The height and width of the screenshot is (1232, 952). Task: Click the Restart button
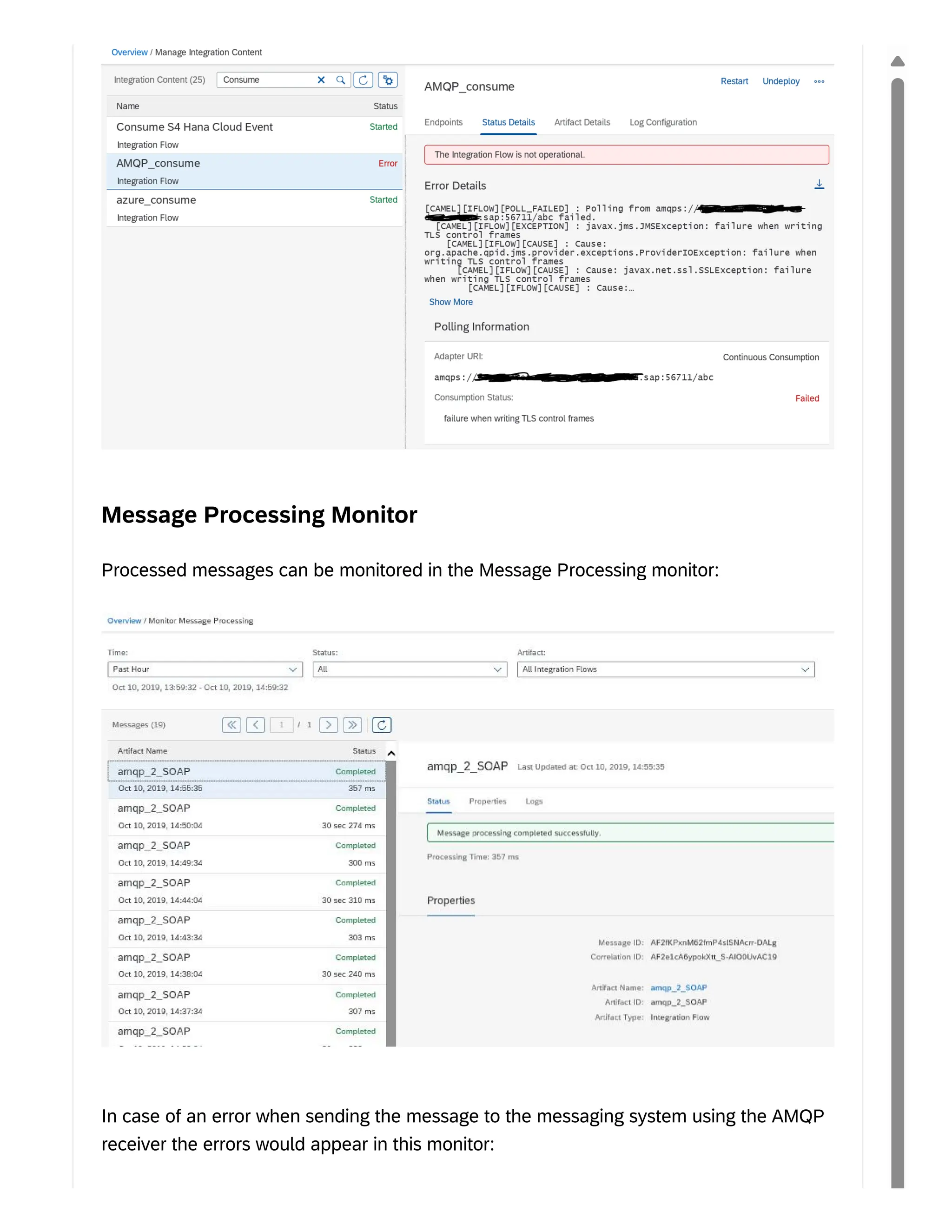[x=734, y=81]
